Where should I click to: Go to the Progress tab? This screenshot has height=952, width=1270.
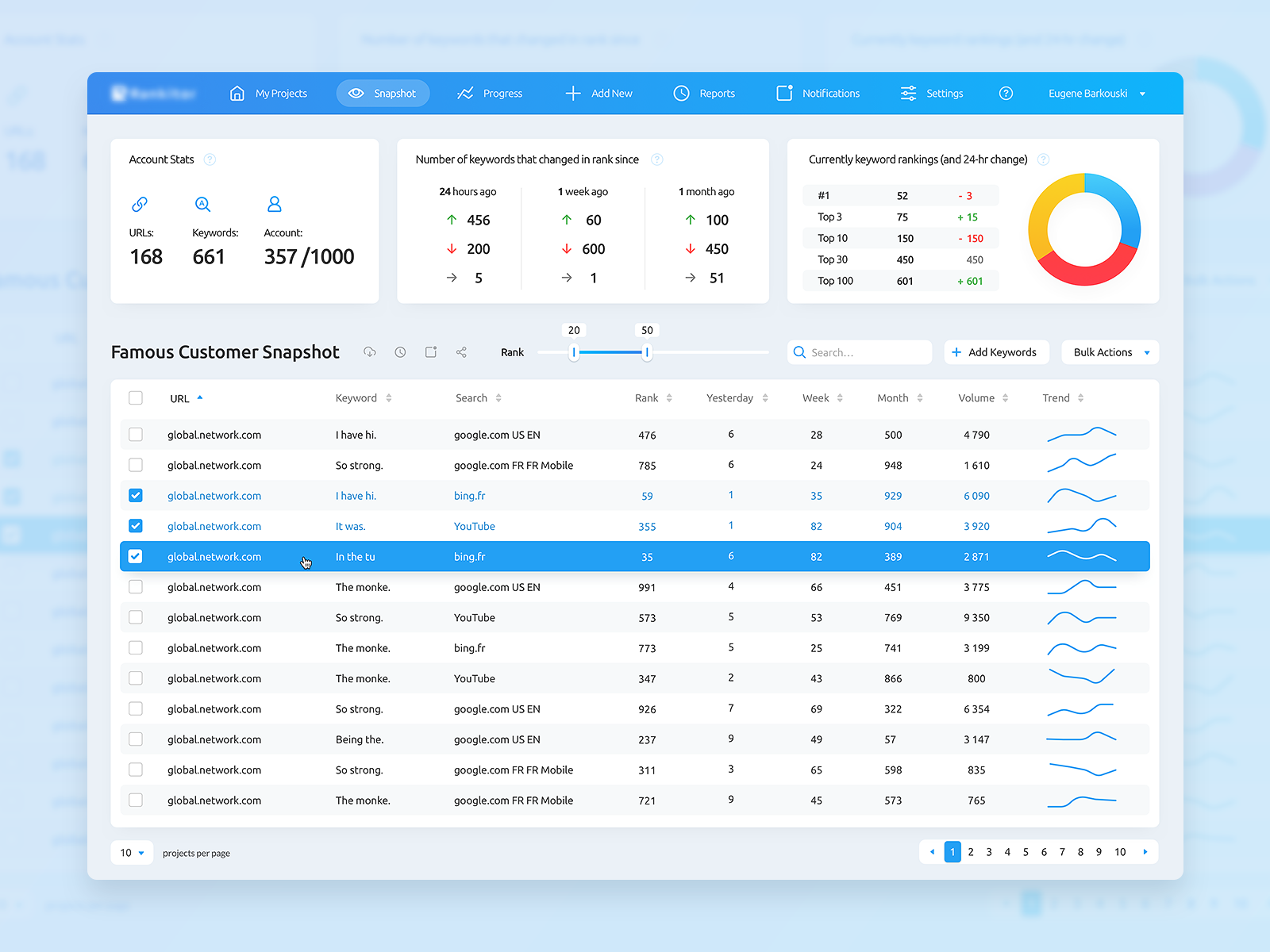pyautogui.click(x=490, y=93)
